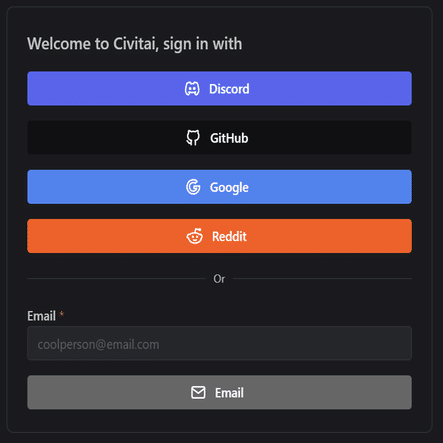Click the GitHub octocat icon

pos(193,138)
